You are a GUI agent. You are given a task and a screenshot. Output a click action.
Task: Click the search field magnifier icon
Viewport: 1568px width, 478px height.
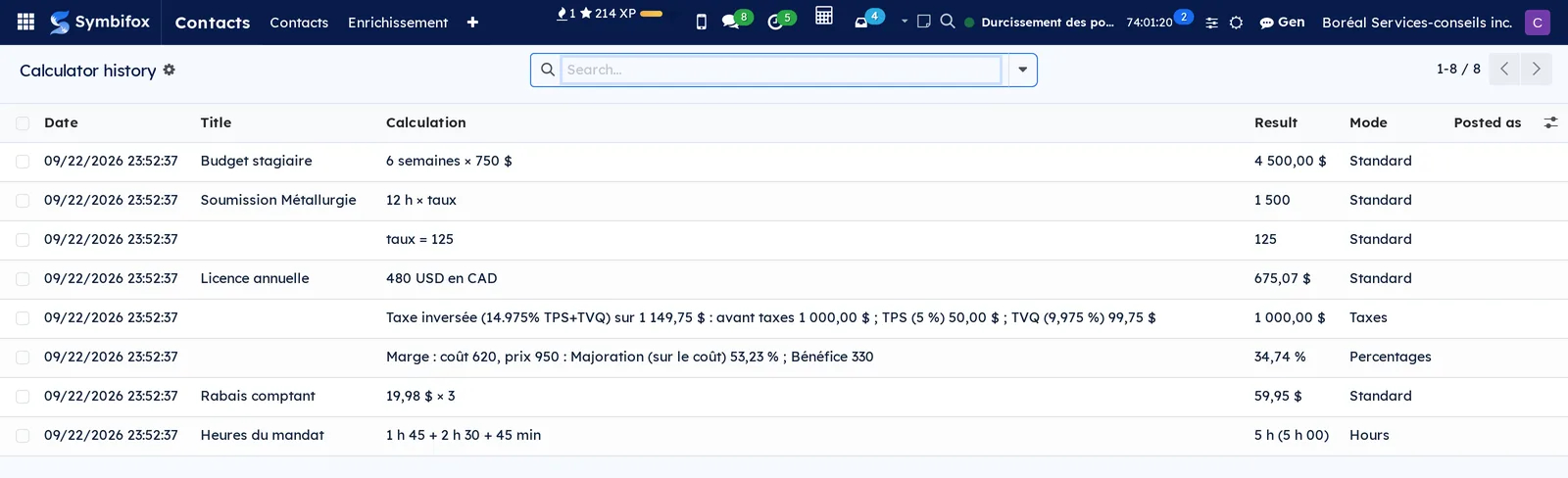[547, 70]
